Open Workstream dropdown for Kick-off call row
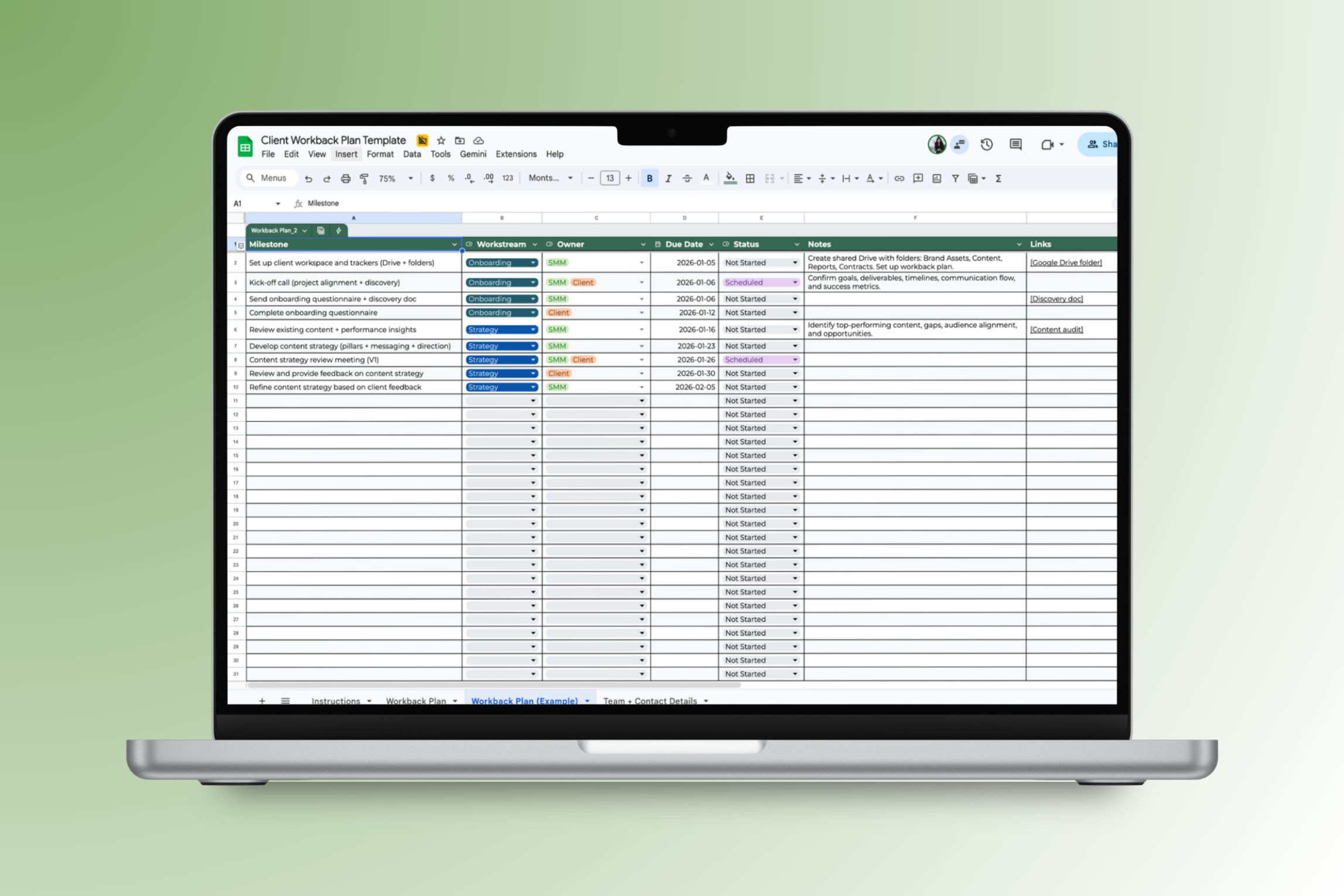This screenshot has height=896, width=1344. [x=533, y=282]
